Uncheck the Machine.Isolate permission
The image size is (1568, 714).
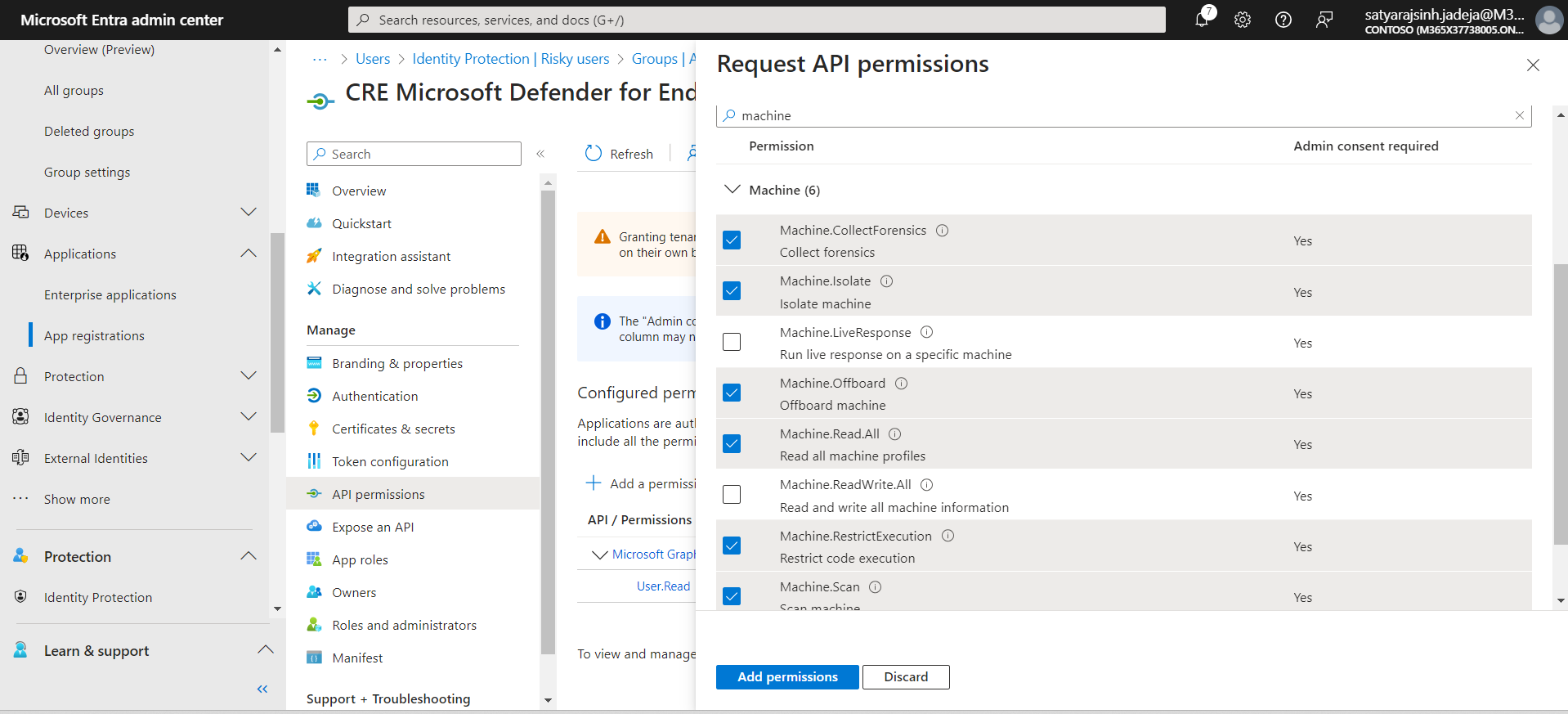tap(732, 291)
